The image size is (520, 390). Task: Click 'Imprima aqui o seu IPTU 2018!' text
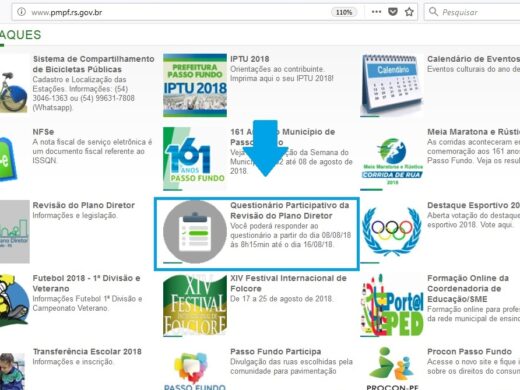(x=282, y=78)
